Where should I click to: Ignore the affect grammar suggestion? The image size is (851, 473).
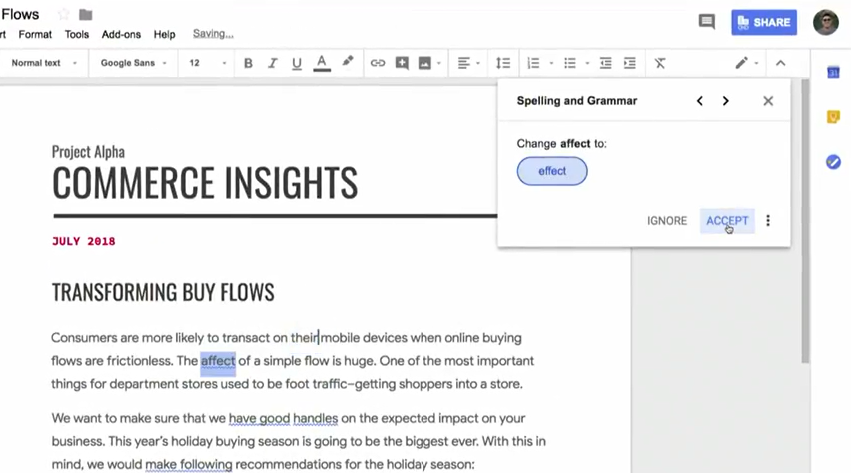click(667, 221)
